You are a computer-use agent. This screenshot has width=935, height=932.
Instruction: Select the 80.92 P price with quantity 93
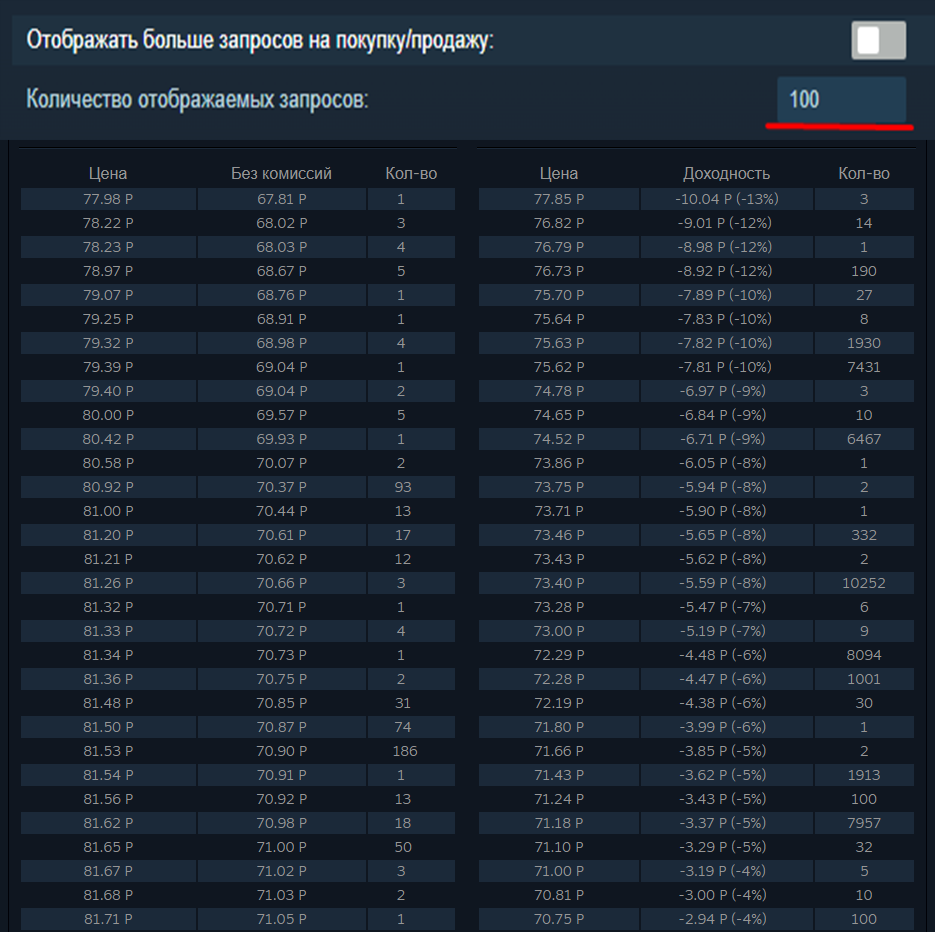tap(108, 487)
